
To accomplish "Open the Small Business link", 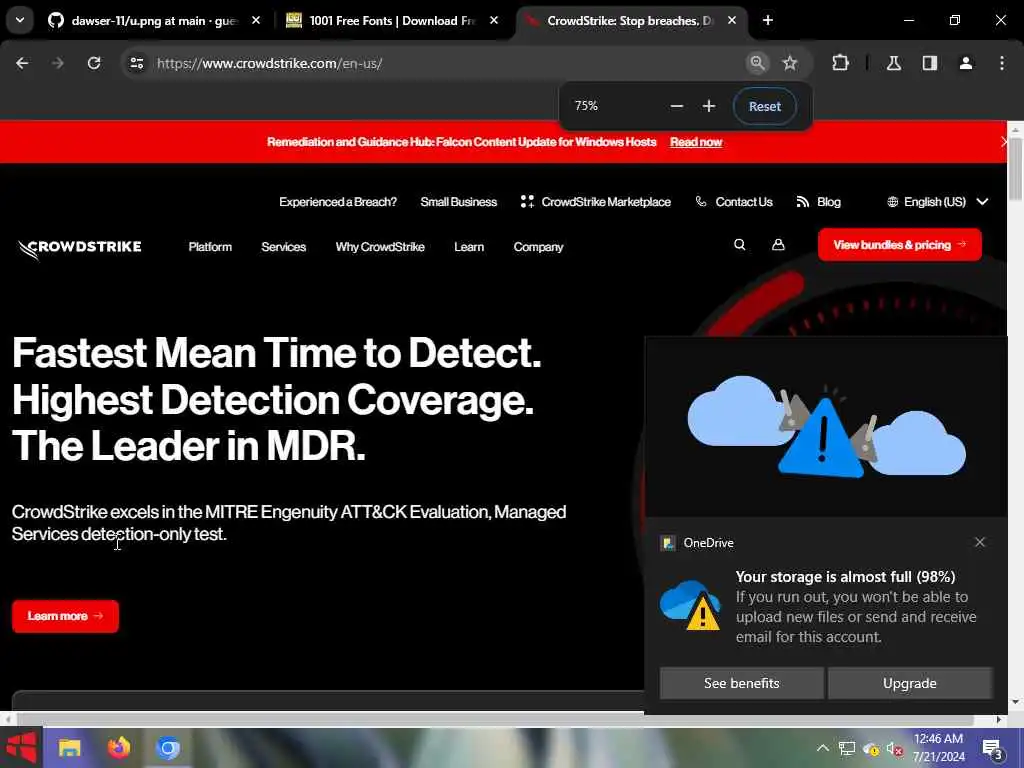I will coord(458,202).
